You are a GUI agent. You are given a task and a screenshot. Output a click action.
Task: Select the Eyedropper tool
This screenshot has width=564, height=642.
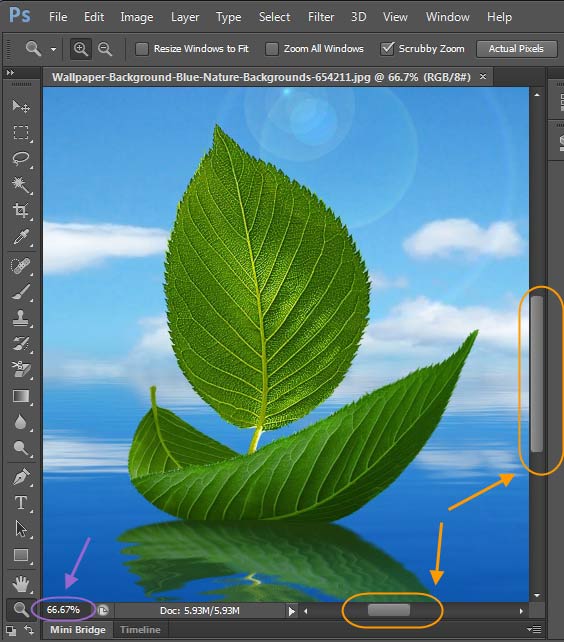[20, 237]
